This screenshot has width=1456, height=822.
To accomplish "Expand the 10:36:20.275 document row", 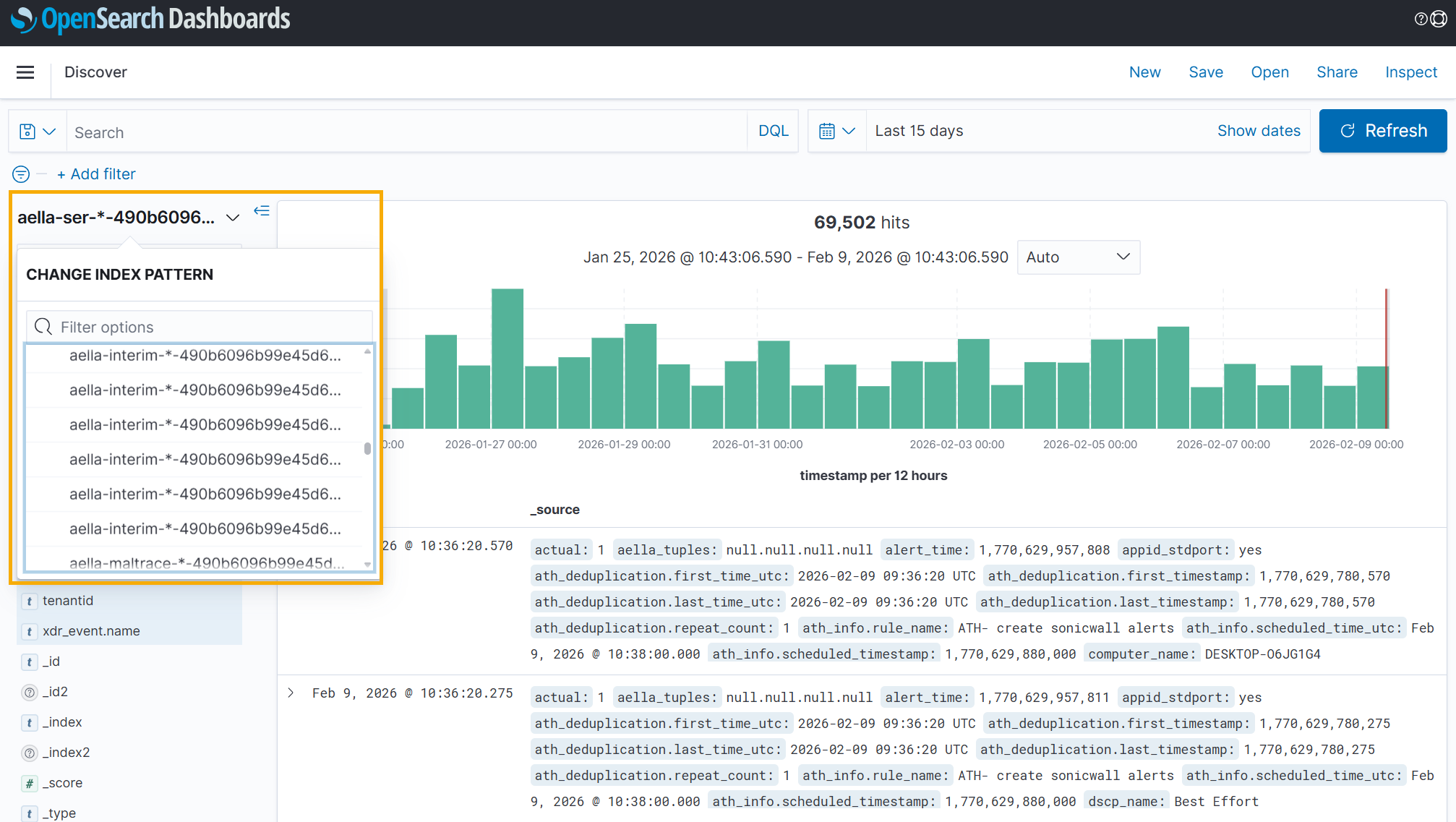I will (x=291, y=693).
